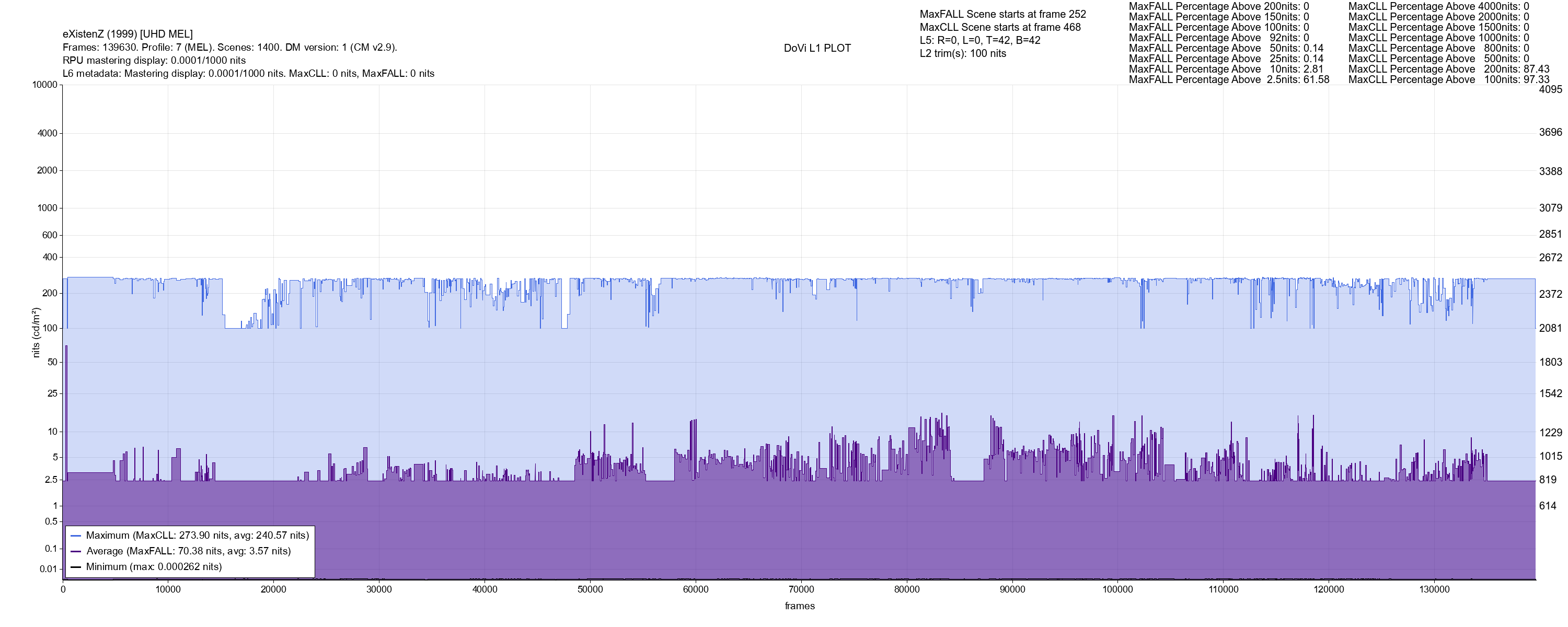1568x627 pixels.
Task: Click the frames x-axis label
Action: tap(799, 606)
